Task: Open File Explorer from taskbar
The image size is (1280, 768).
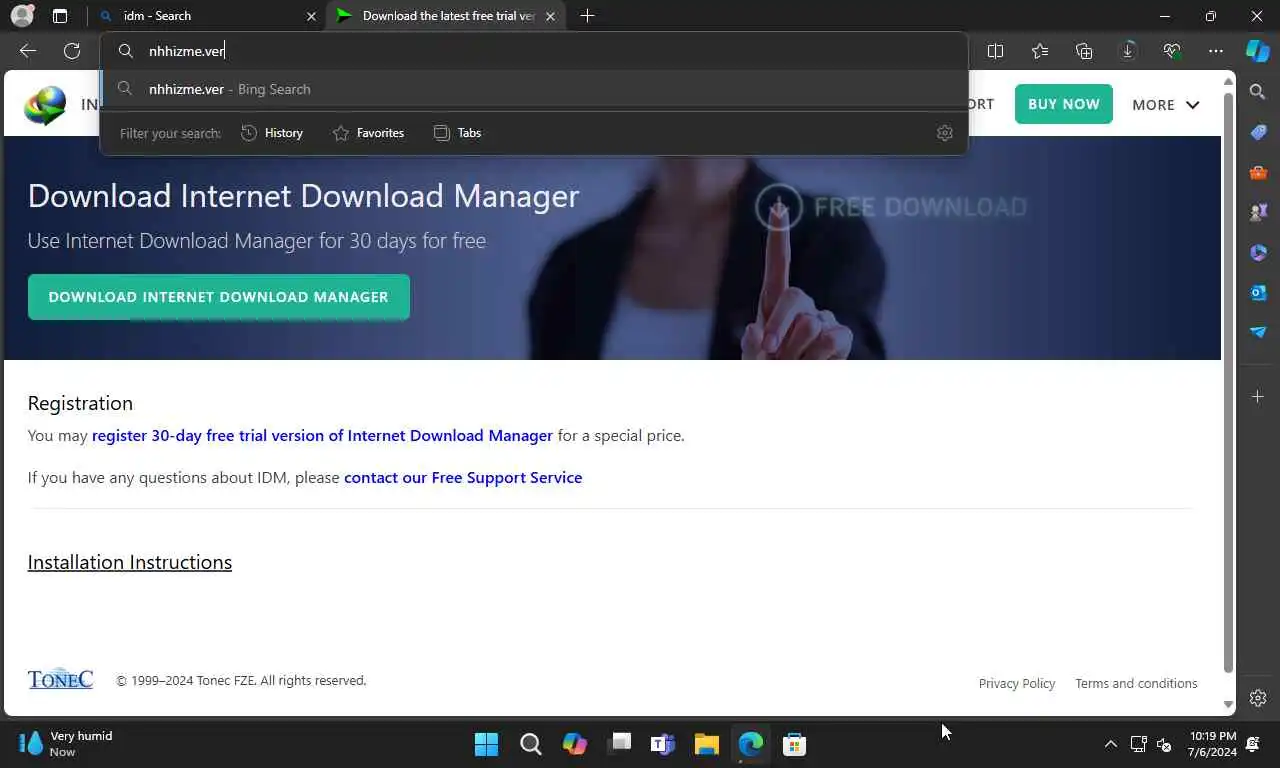Action: 707,744
